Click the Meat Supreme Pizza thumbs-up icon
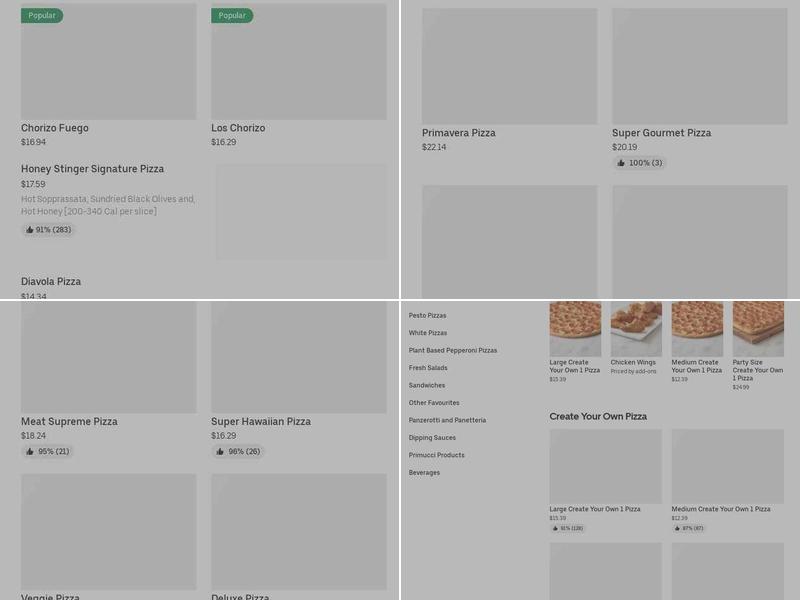This screenshot has width=800, height=600. point(30,452)
